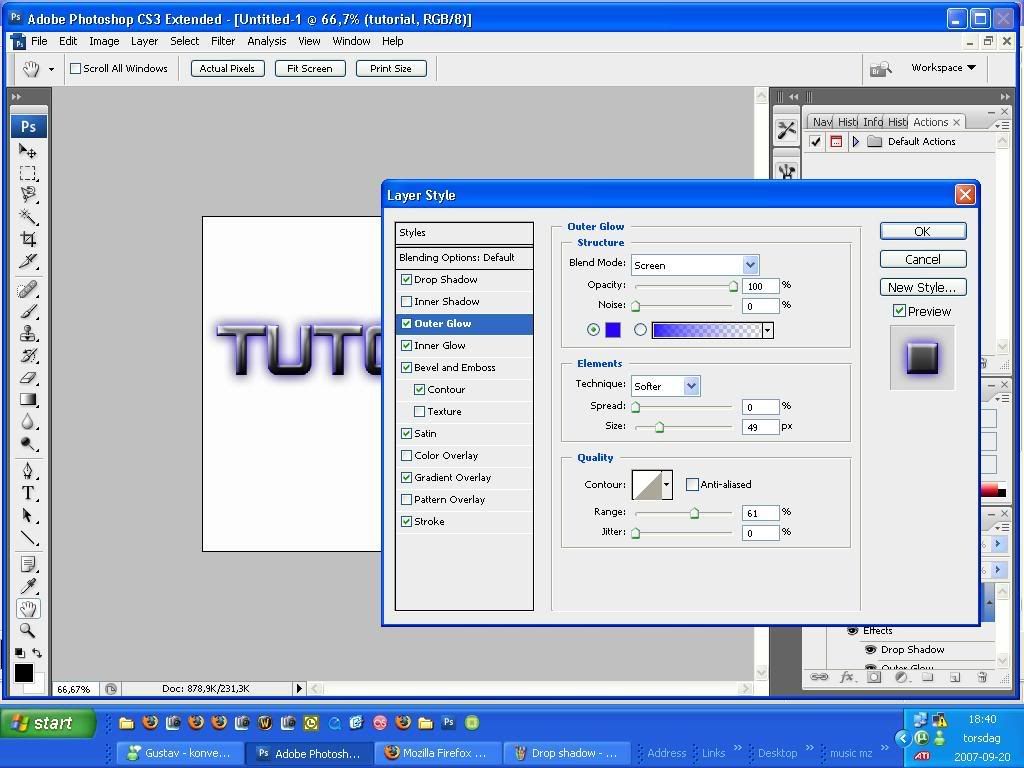
Task: Enable the Inner Shadow checkbox
Action: pos(406,302)
